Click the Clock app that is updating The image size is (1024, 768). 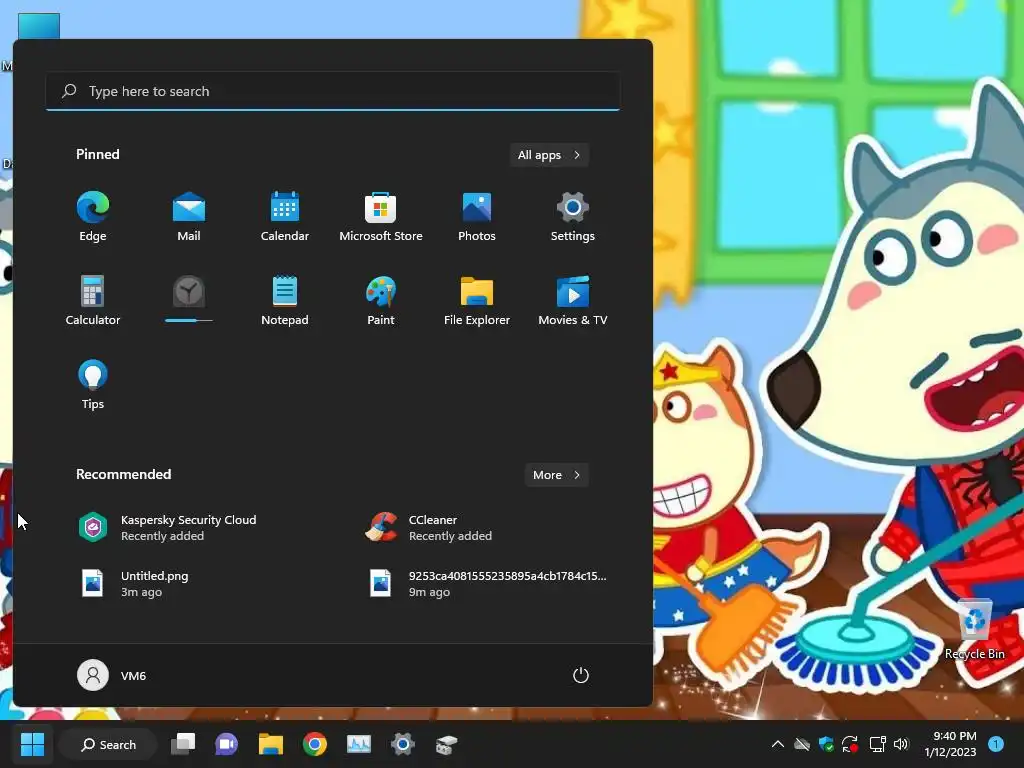189,298
